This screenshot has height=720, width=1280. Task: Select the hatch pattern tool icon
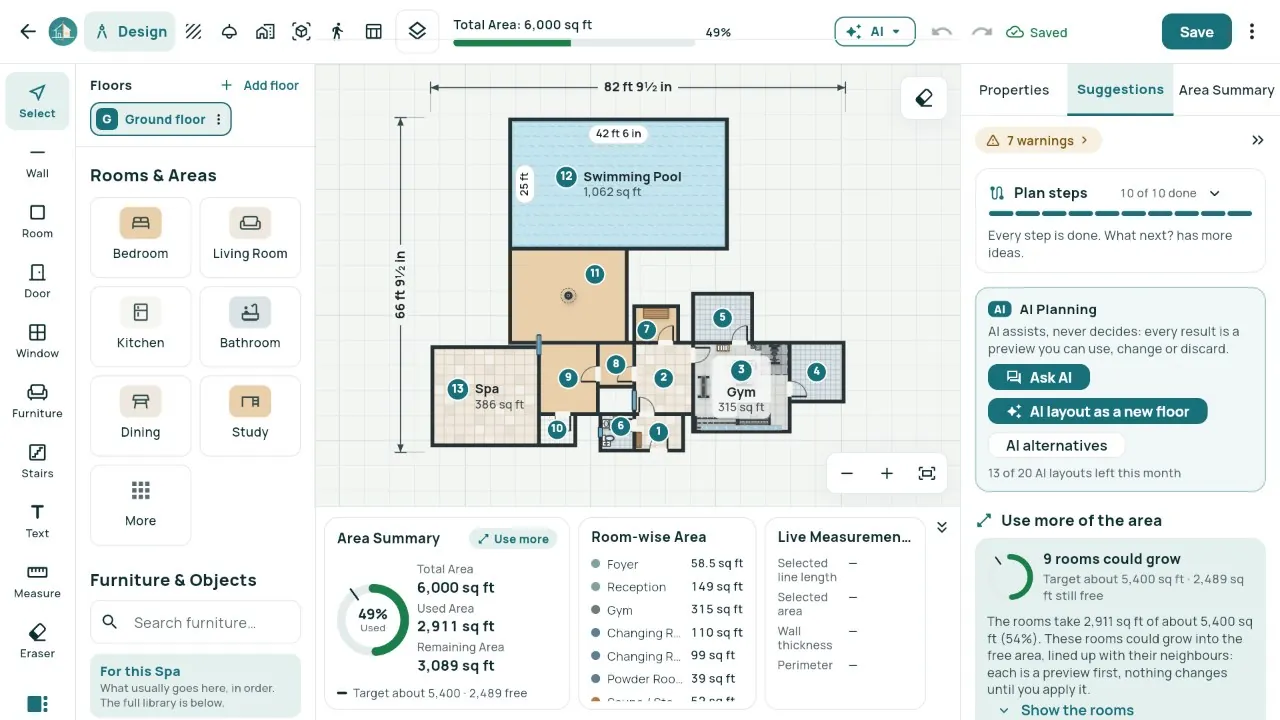194,32
